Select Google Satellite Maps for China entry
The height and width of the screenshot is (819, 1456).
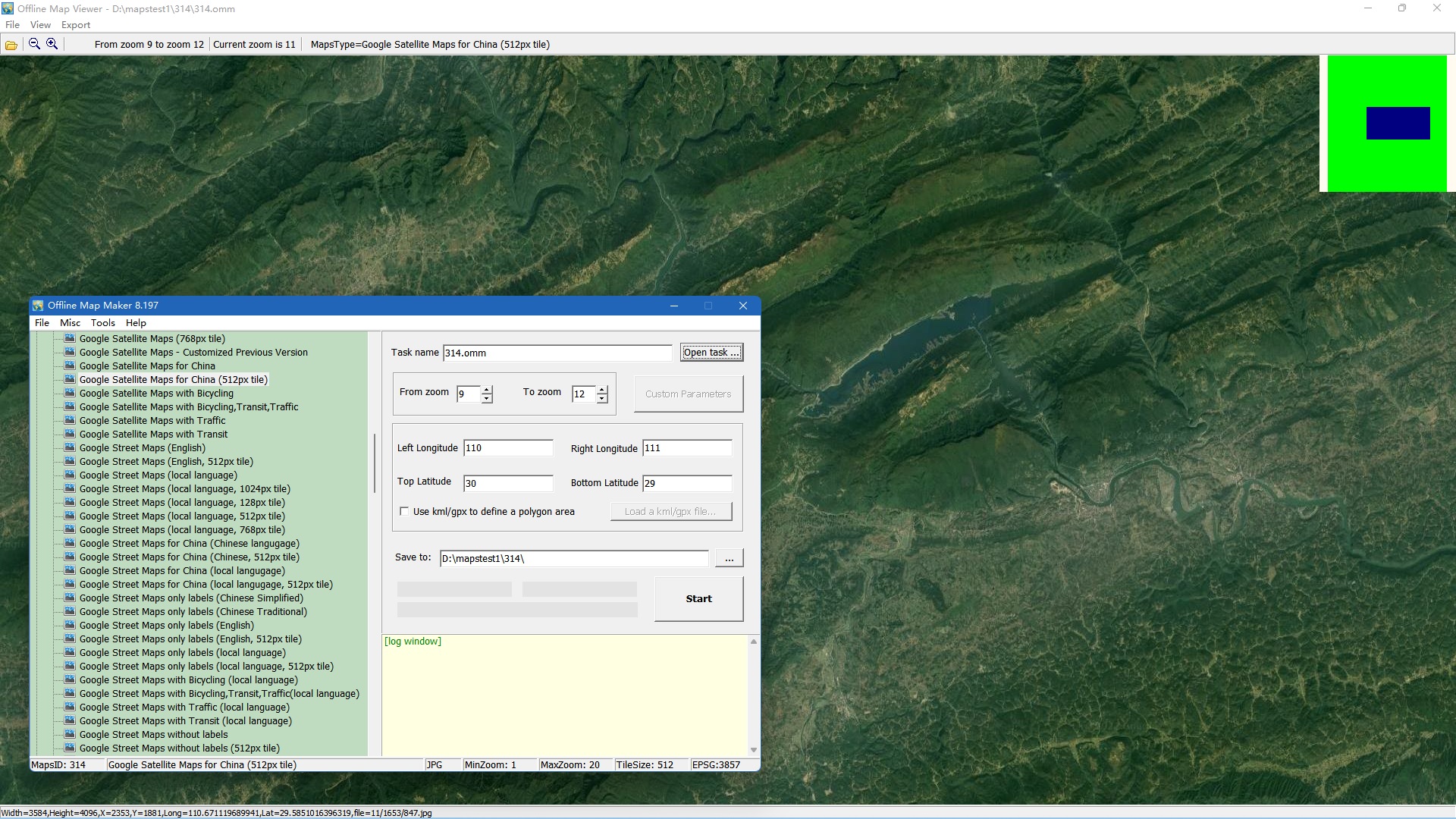click(147, 366)
